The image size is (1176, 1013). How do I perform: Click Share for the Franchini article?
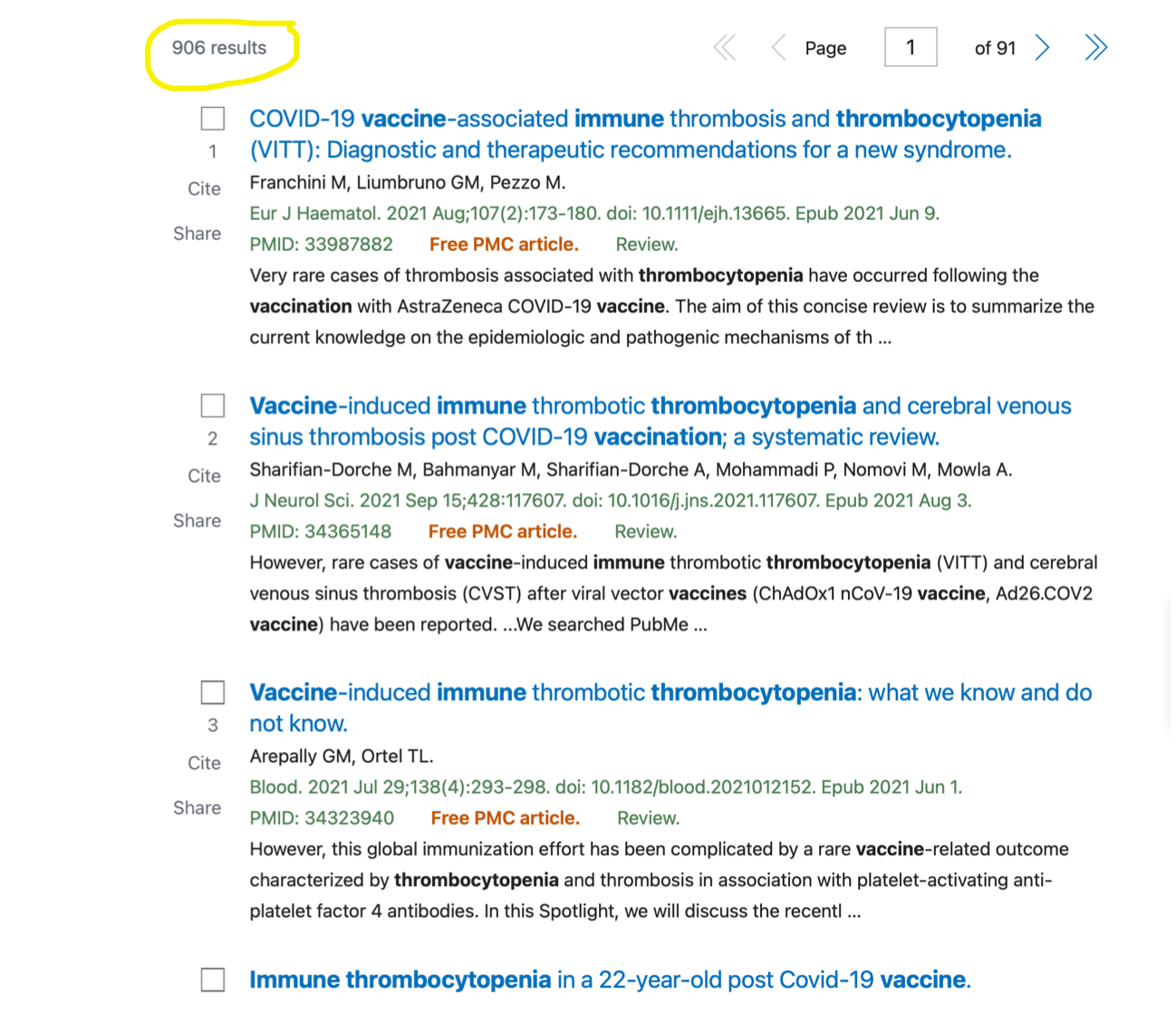coord(197,234)
